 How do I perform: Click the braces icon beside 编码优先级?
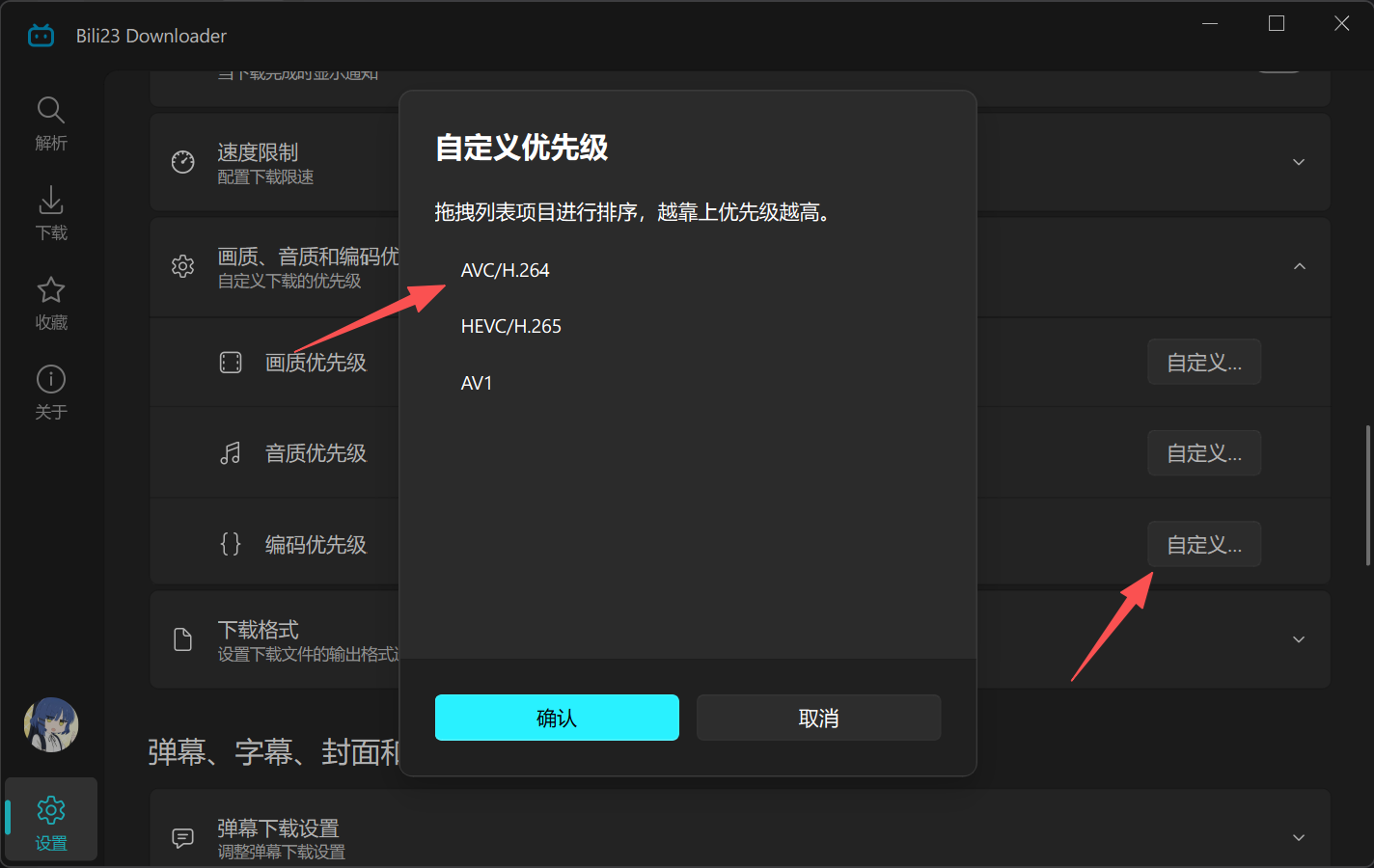(x=231, y=544)
